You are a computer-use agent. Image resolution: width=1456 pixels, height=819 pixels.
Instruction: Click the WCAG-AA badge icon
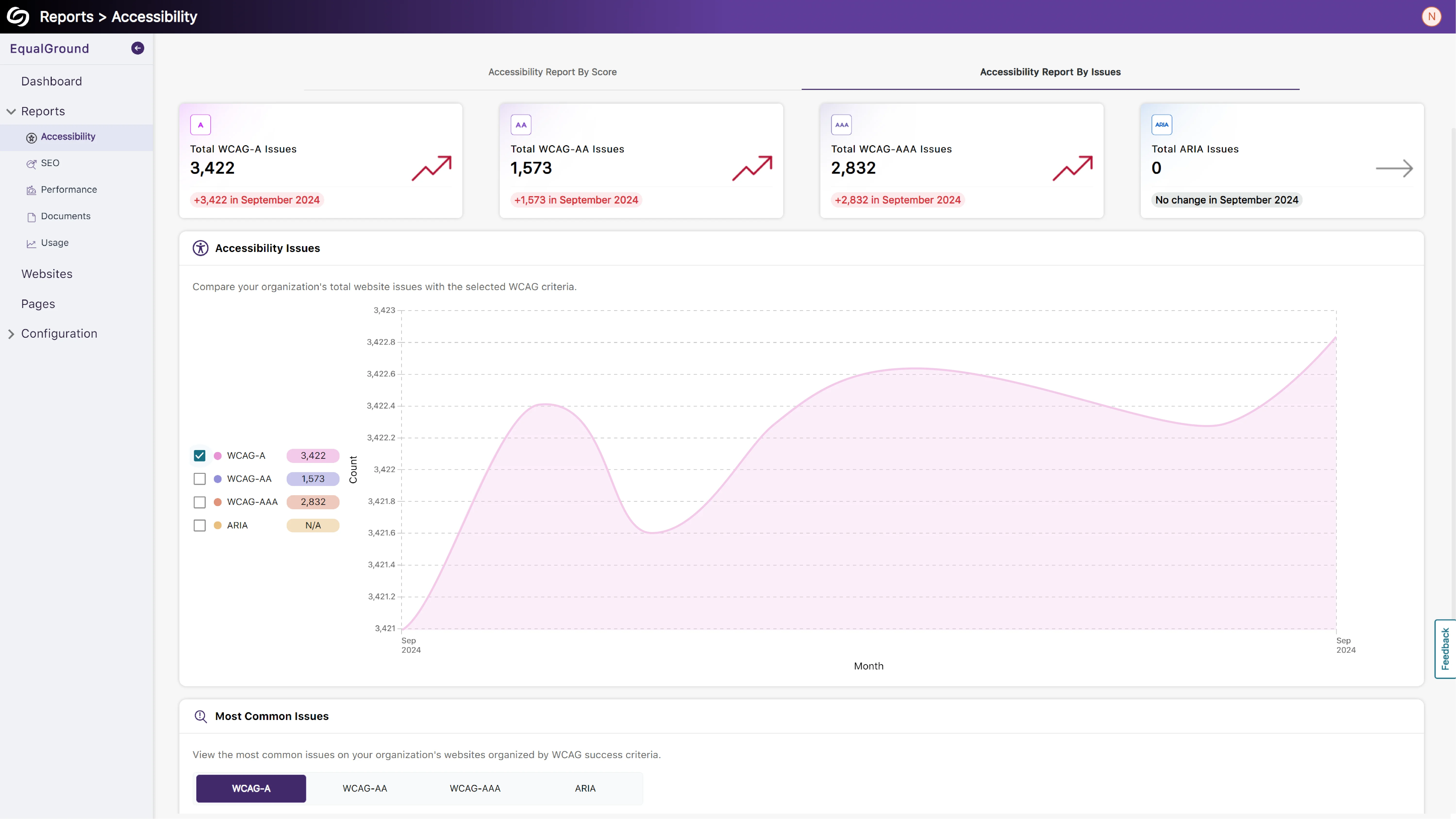521,125
